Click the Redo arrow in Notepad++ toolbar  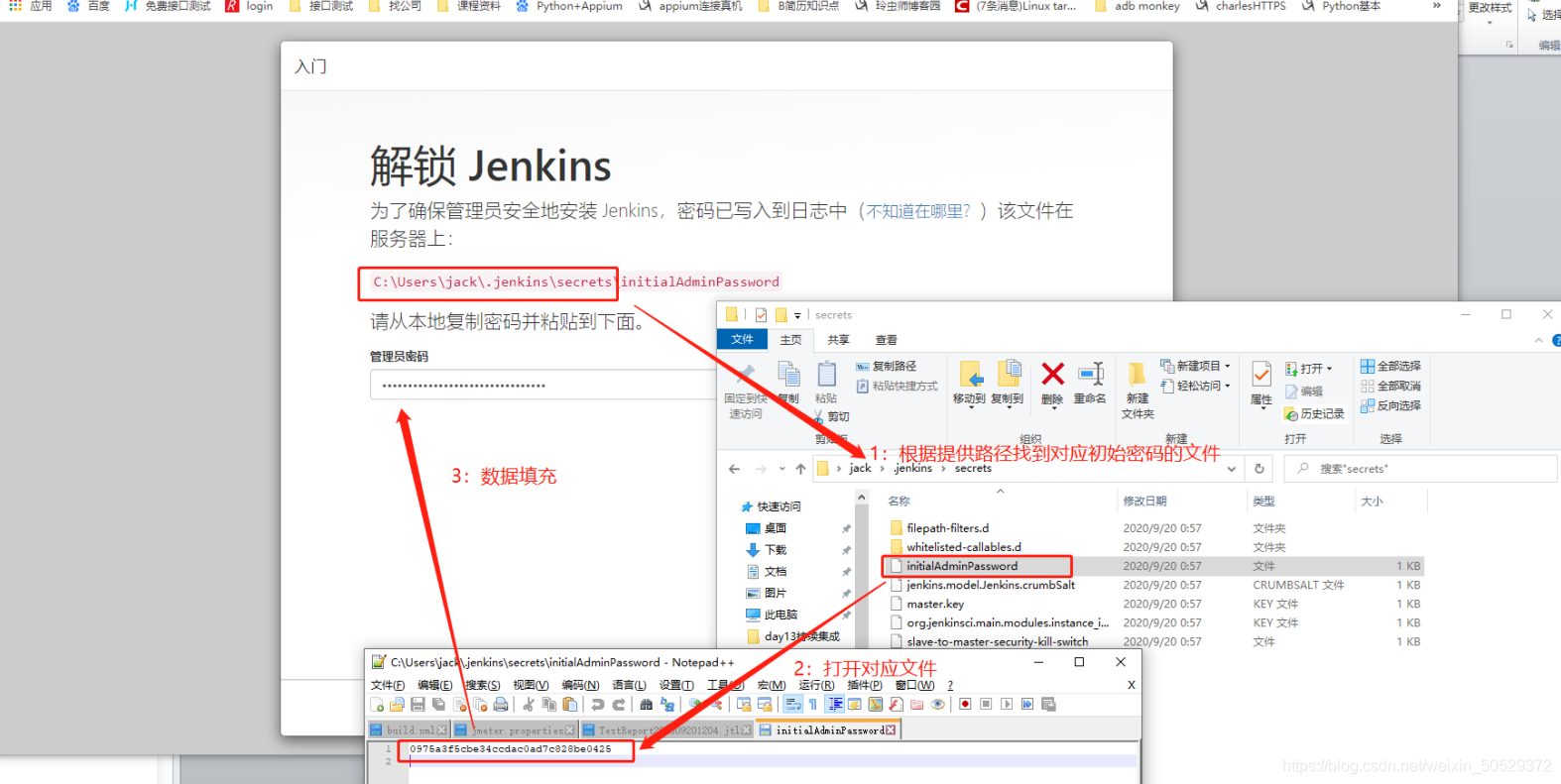tap(618, 705)
